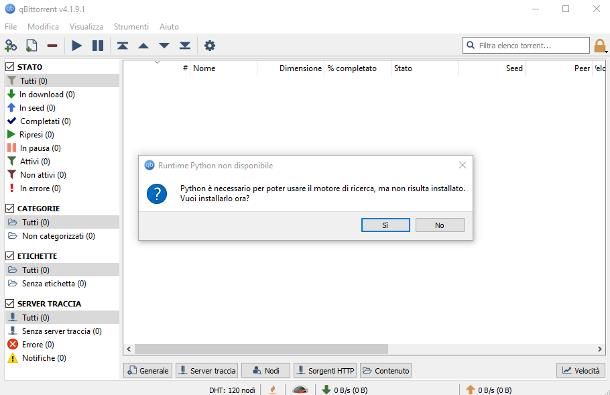Click No in the Python dialog
Viewport: 610px width, 395px height.
440,225
